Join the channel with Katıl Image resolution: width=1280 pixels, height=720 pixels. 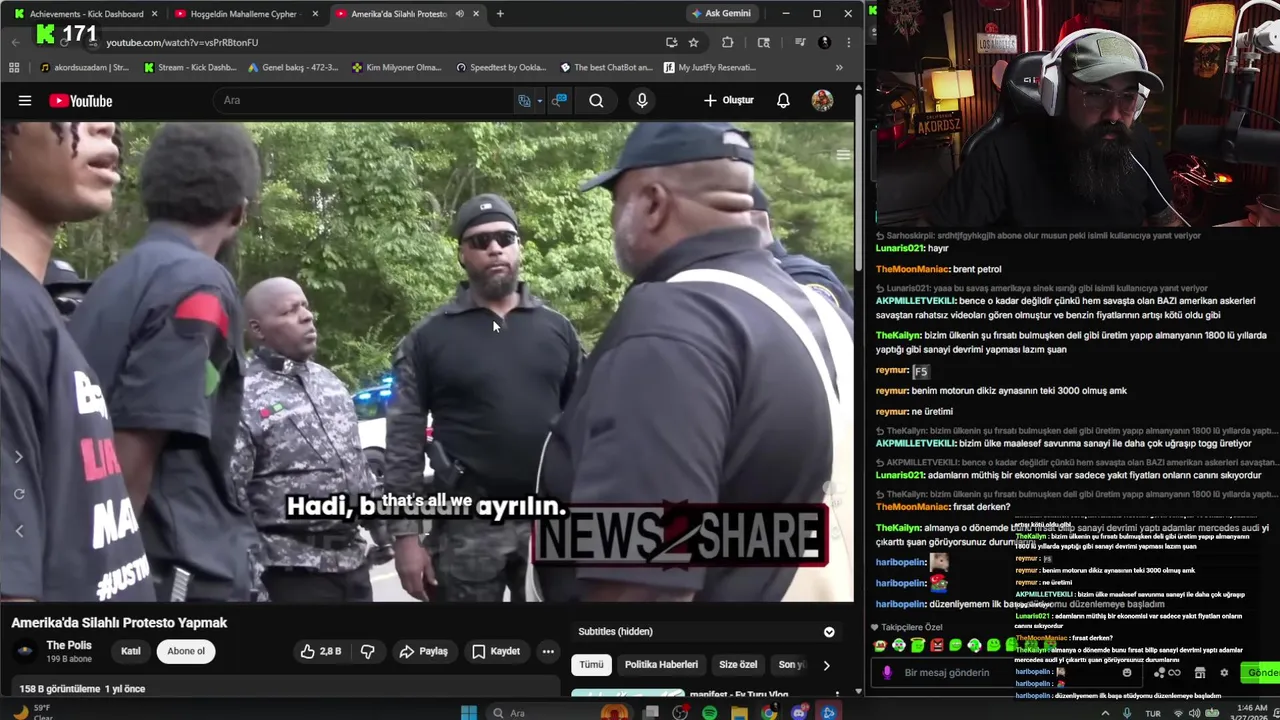[x=131, y=651]
